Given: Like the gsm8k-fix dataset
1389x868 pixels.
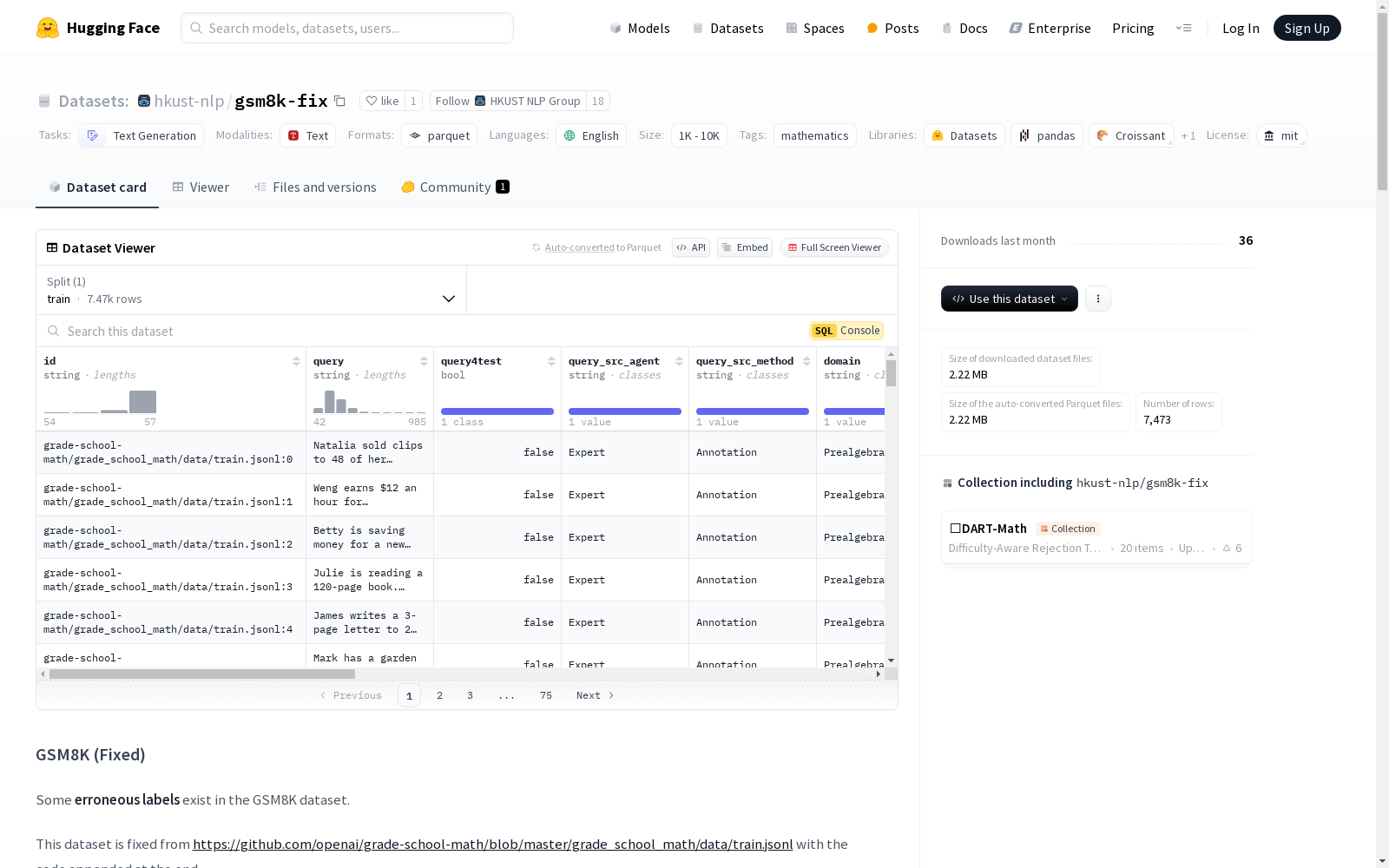Looking at the screenshot, I should click(382, 102).
